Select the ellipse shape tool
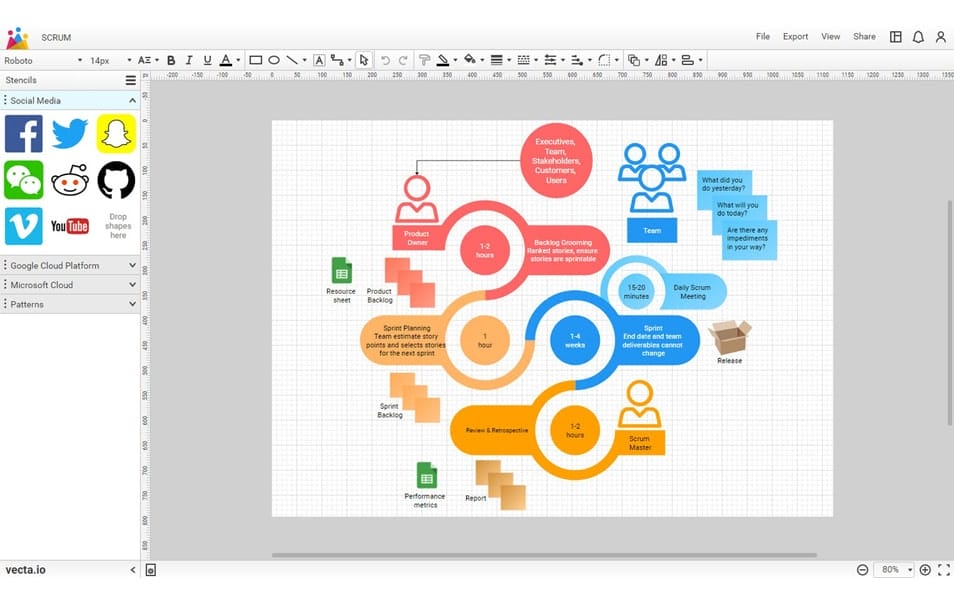Viewport: 954px width, 600px height. (x=274, y=60)
